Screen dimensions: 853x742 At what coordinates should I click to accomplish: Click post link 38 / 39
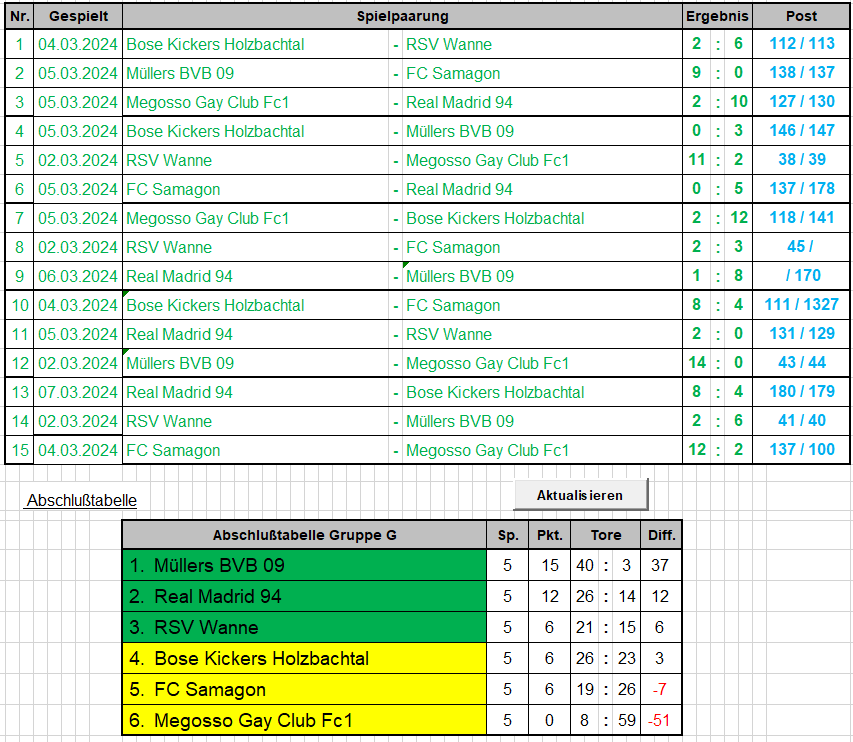802,159
